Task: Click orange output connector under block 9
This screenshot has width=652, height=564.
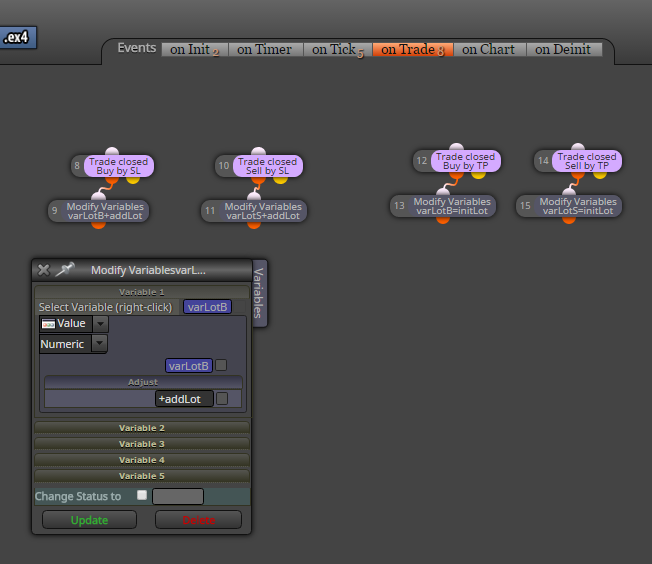Action: [99, 225]
